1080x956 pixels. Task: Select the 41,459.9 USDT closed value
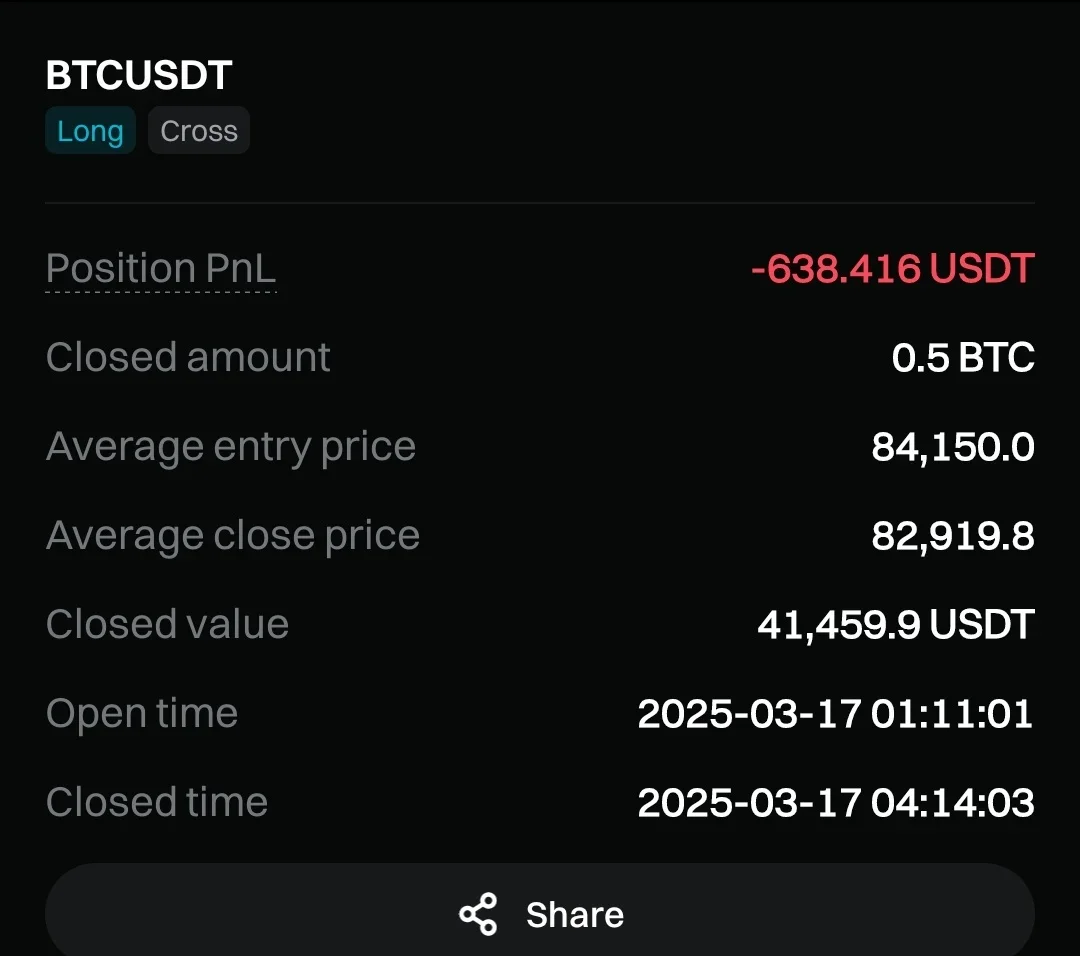click(895, 625)
